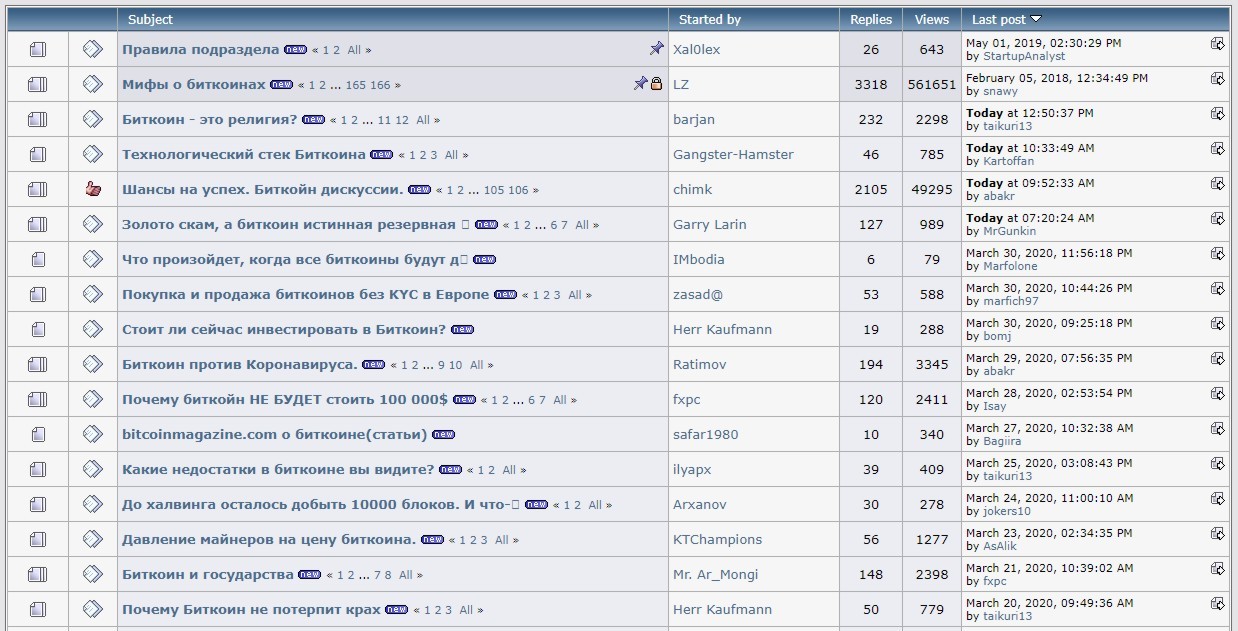The image size is (1238, 631).
Task: Click "new" badge beside bitcoinmagazine.com topic
Action: pos(443,435)
